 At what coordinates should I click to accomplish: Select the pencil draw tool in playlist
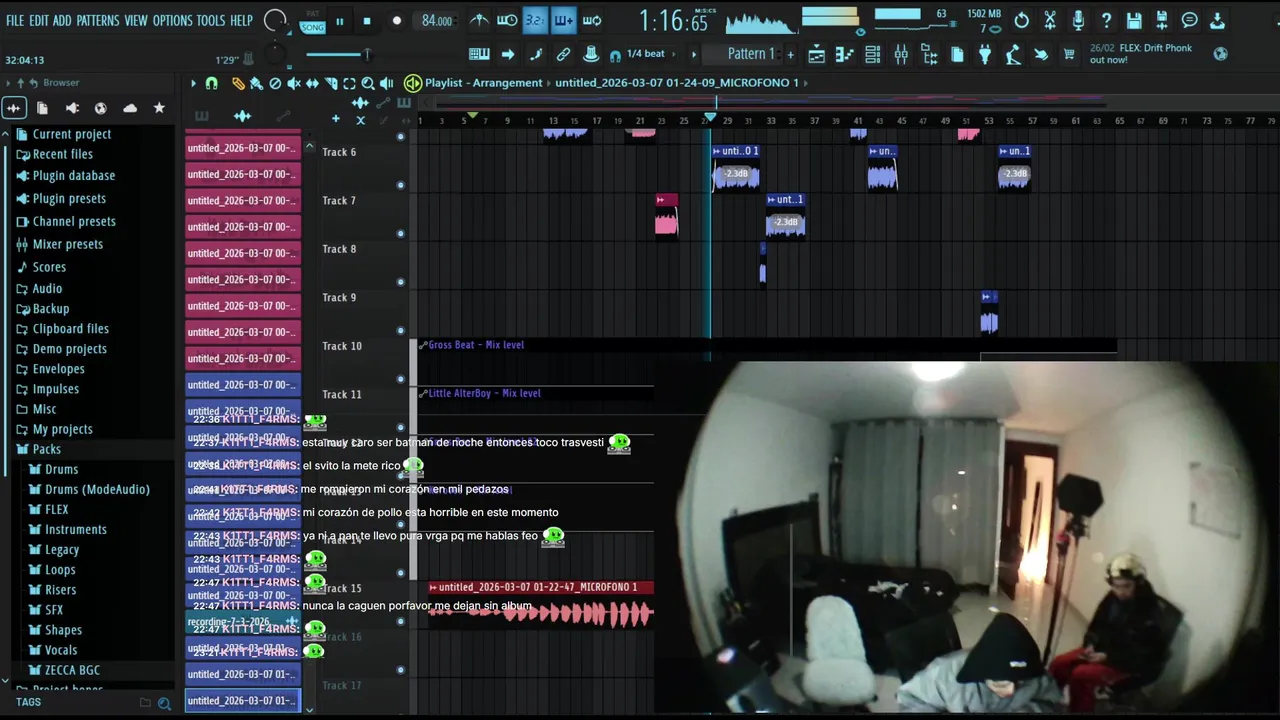point(238,83)
